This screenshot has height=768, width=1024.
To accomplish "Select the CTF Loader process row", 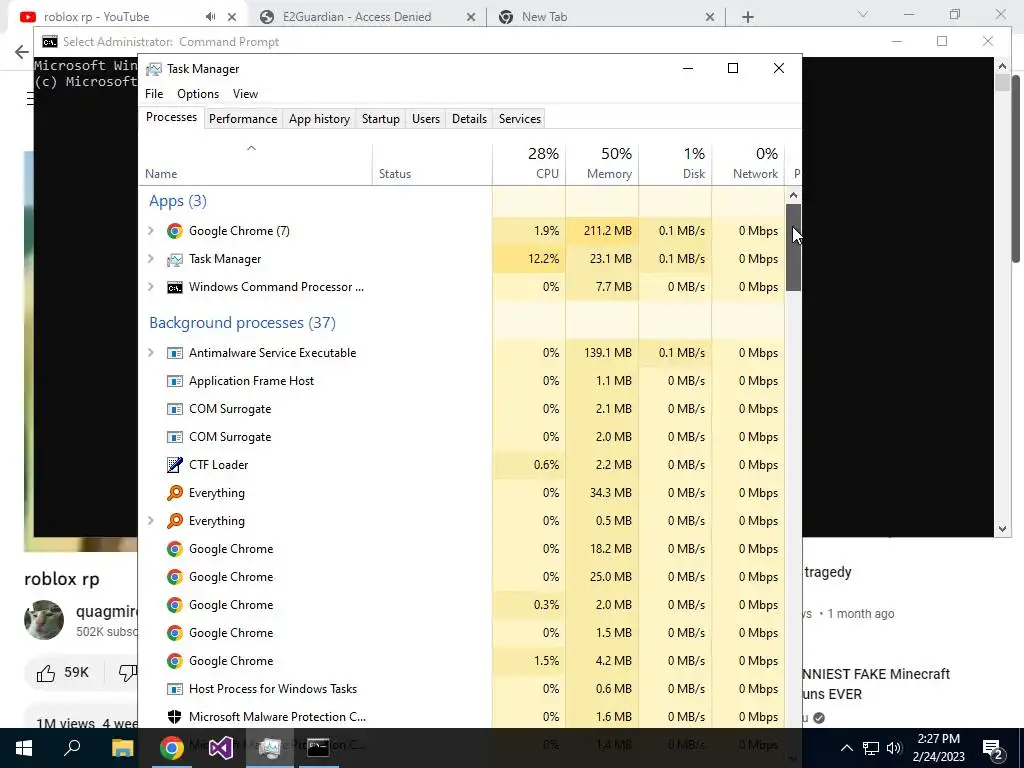I will point(462,465).
